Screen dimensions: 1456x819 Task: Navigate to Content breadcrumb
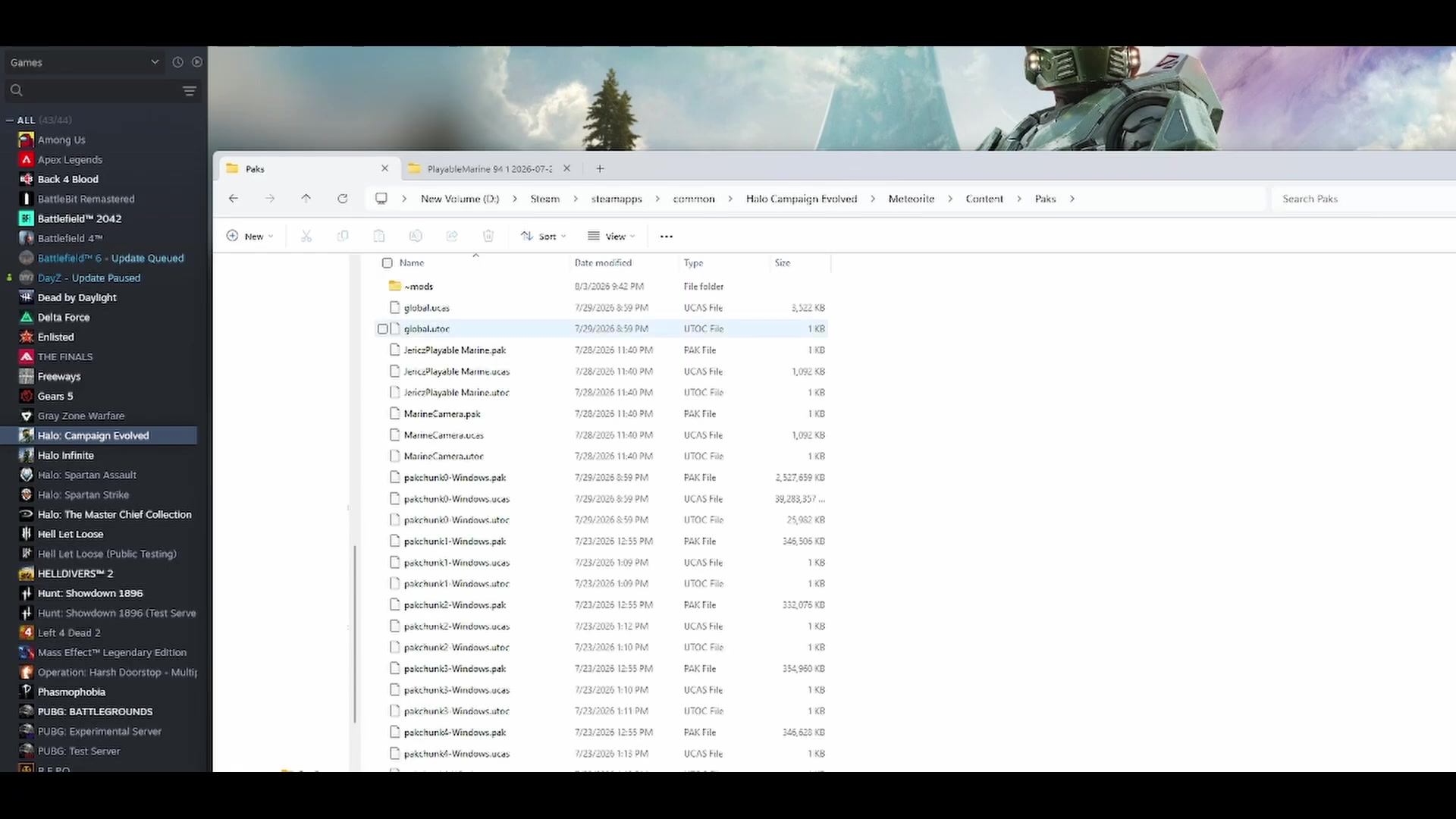[984, 199]
